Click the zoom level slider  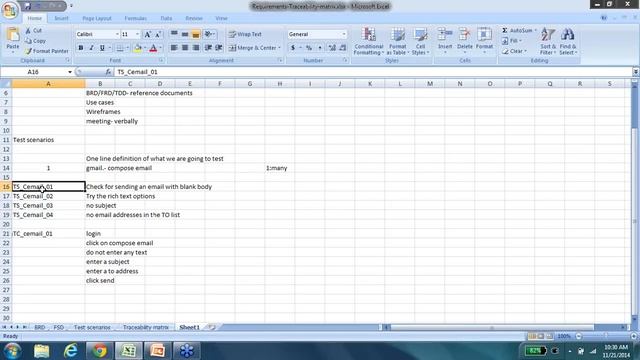coord(606,336)
